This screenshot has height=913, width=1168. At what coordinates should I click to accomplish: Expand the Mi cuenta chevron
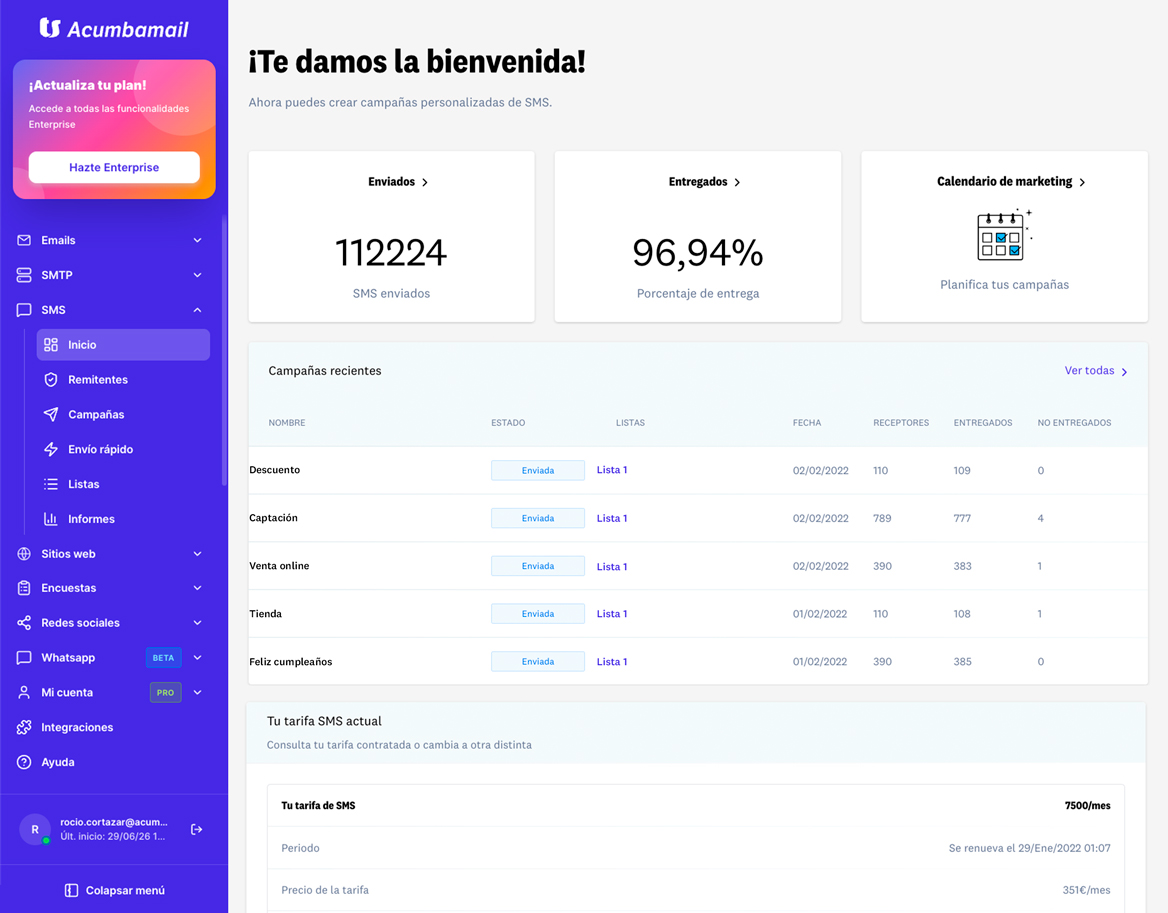tap(197, 693)
